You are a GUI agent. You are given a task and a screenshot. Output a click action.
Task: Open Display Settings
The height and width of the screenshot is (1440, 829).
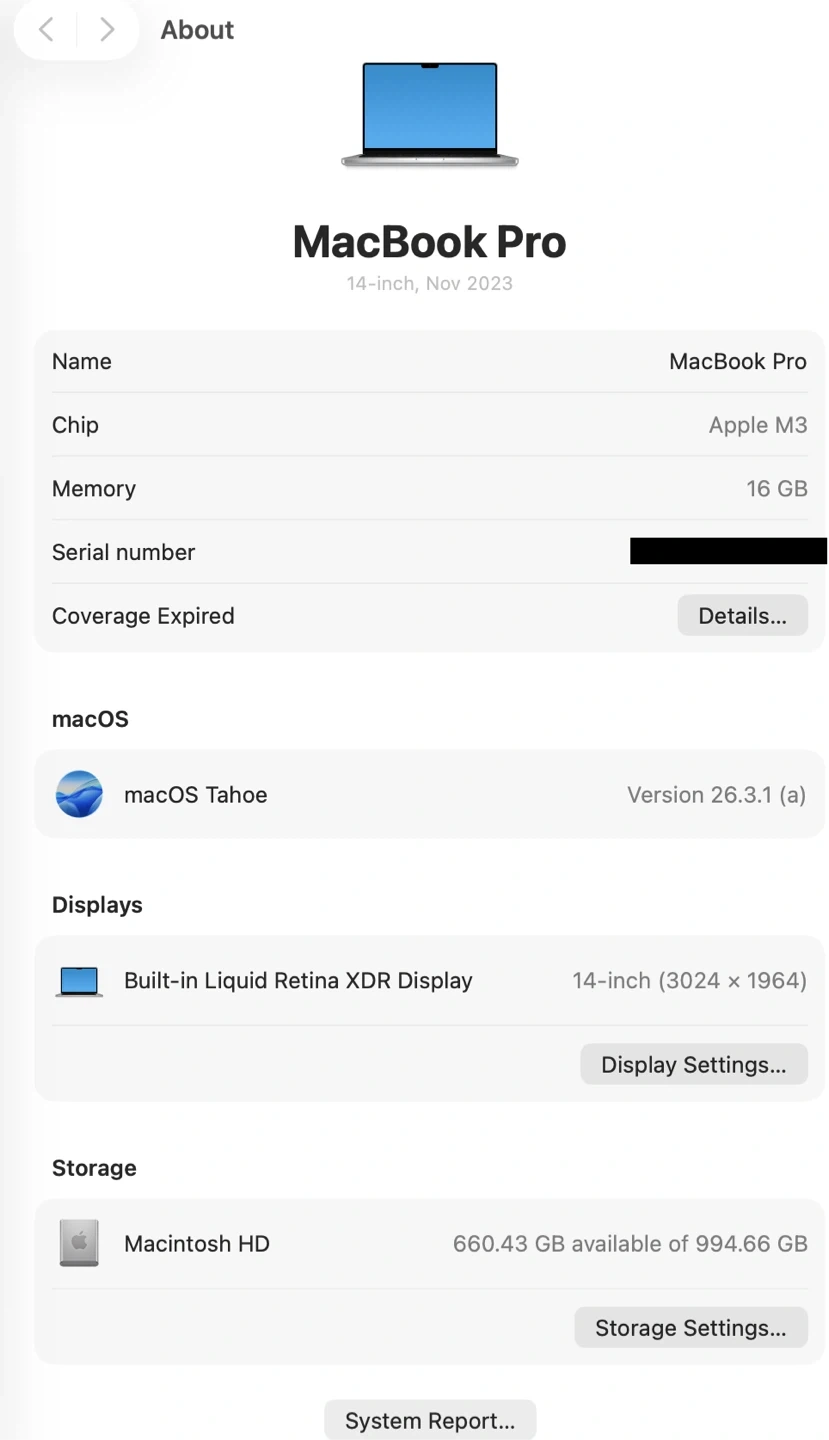tap(693, 1065)
